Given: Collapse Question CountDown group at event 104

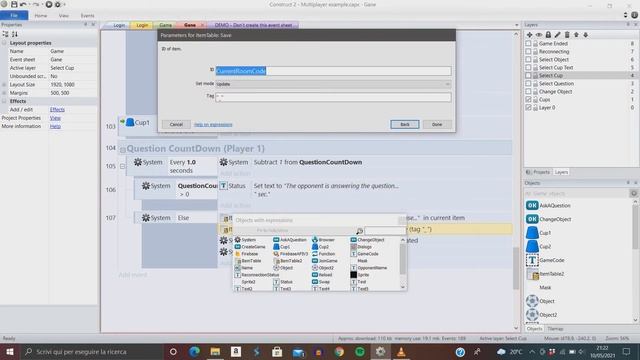Looking at the screenshot, I should click(122, 150).
